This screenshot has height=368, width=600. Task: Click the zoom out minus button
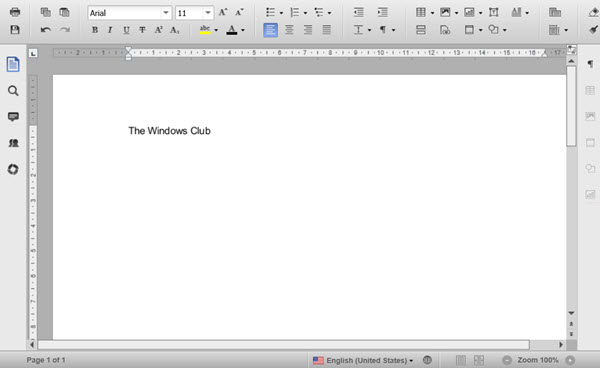[x=507, y=360]
